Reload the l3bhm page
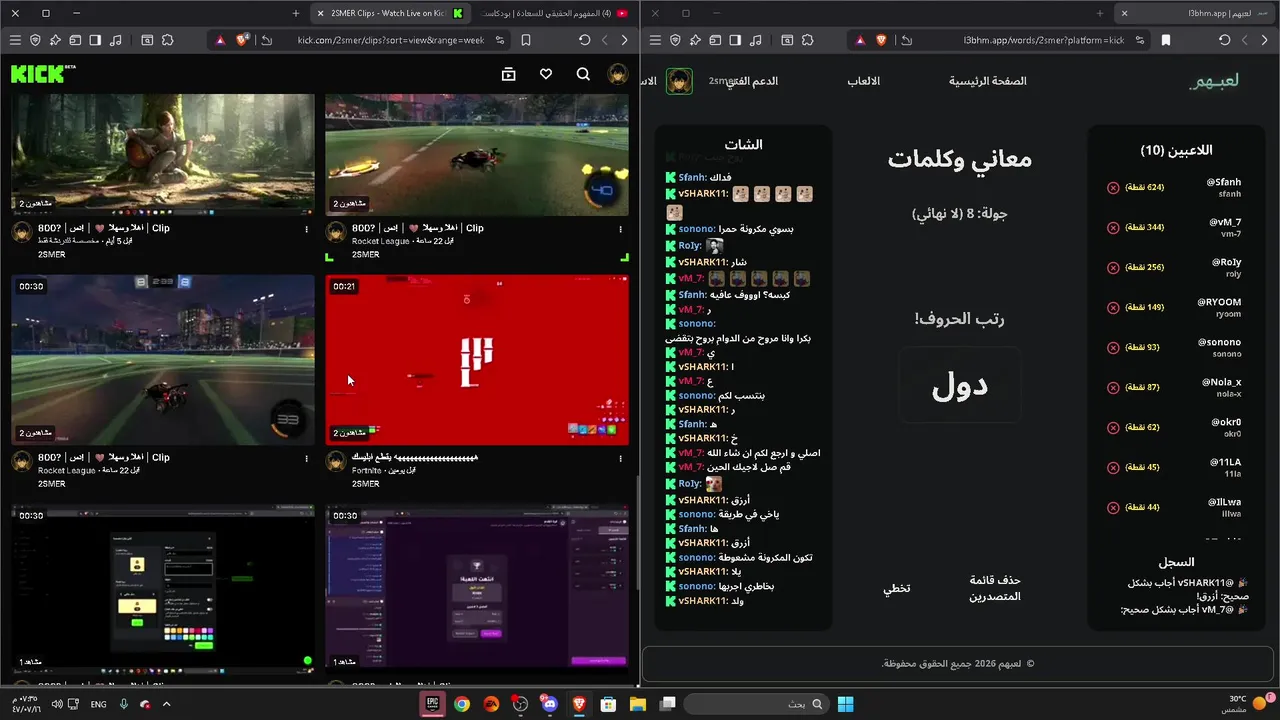Image resolution: width=1280 pixels, height=720 pixels. [1224, 40]
